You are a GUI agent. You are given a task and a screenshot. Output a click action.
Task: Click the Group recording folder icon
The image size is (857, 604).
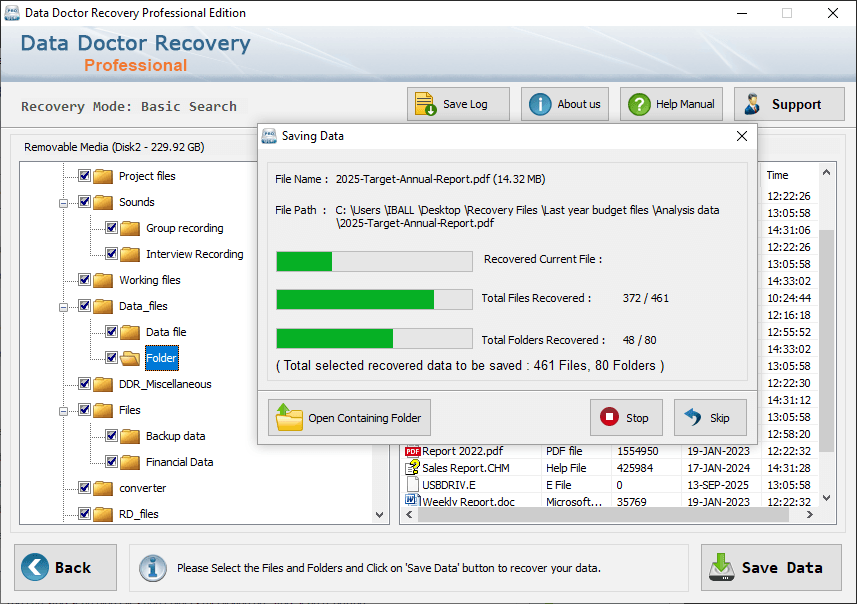point(130,228)
